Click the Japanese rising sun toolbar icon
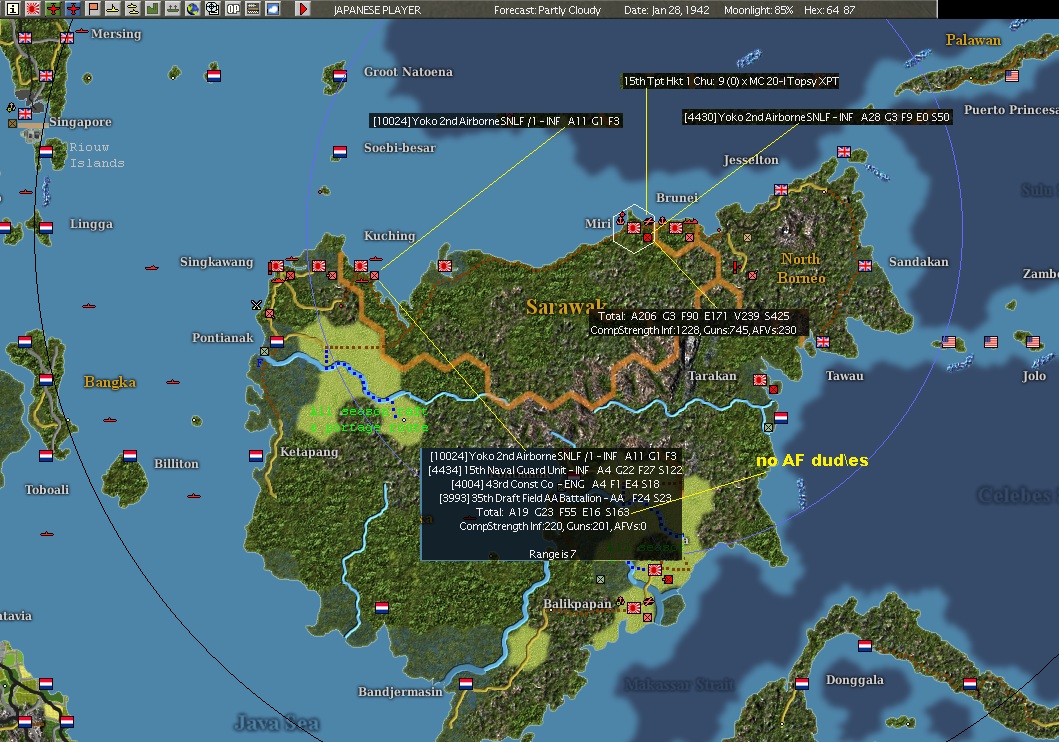Viewport: 1059px width, 742px height. 32,9
